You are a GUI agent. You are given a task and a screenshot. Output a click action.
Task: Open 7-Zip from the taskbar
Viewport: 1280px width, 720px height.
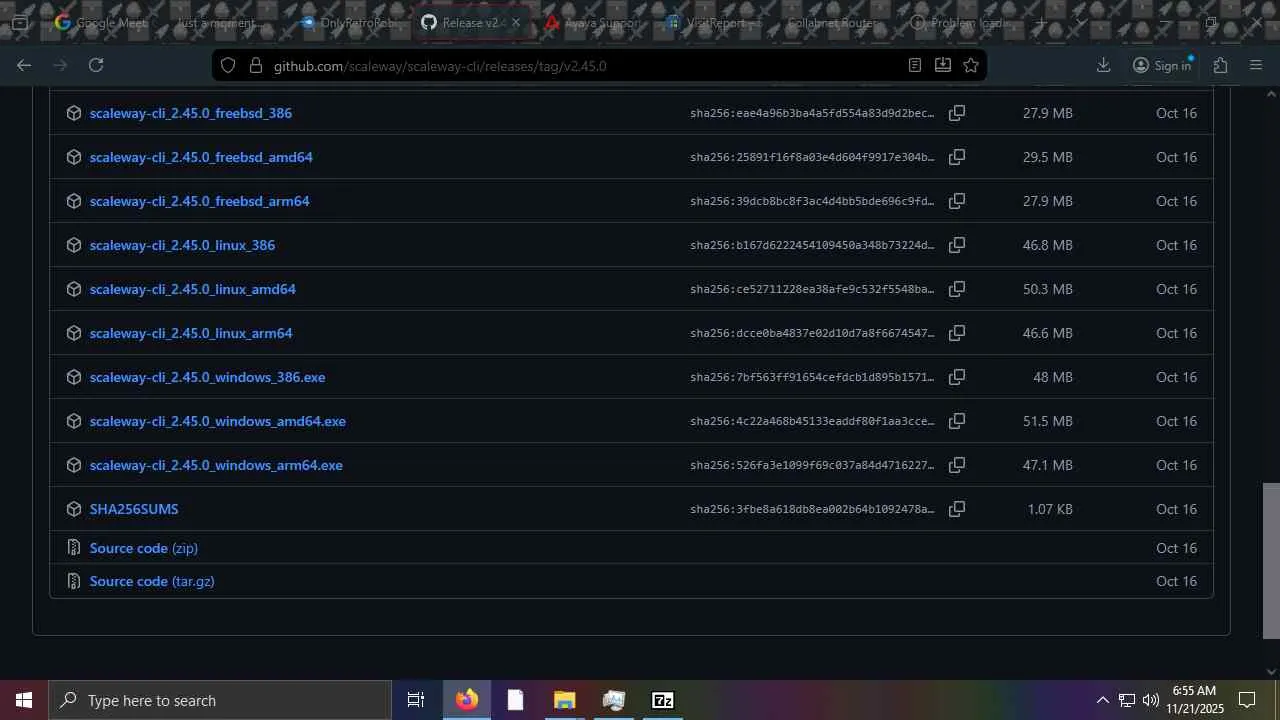pyautogui.click(x=663, y=700)
